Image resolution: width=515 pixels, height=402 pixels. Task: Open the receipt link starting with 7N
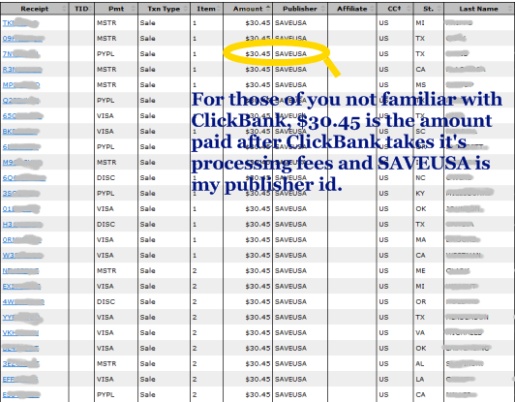click(21, 54)
